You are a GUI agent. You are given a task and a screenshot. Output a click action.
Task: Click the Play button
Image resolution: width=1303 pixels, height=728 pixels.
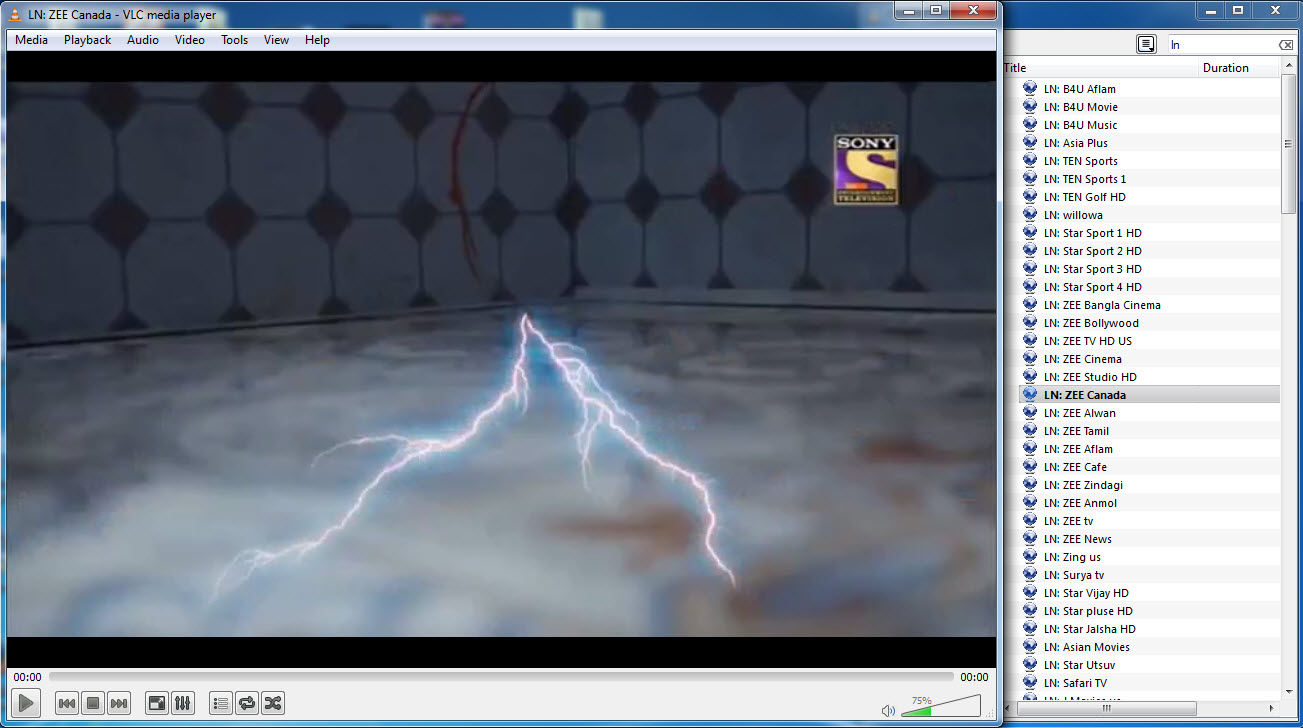point(25,703)
